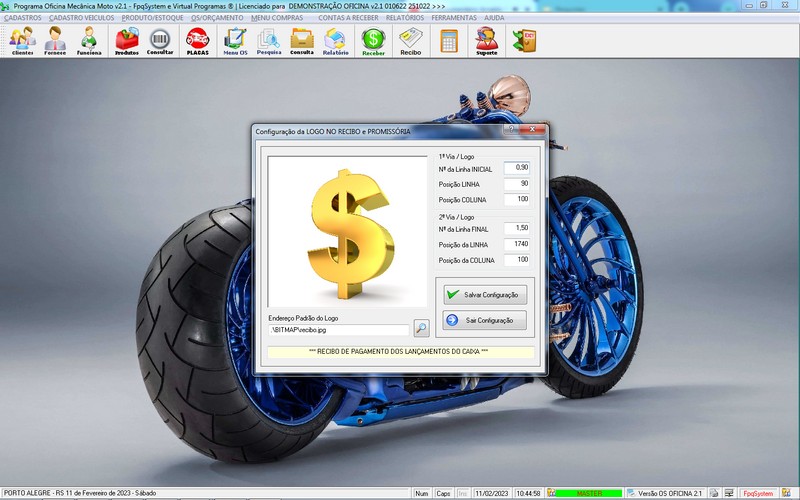800x500 pixels.
Task: Open the OS/ORÇAMENTO menu
Action: (217, 18)
